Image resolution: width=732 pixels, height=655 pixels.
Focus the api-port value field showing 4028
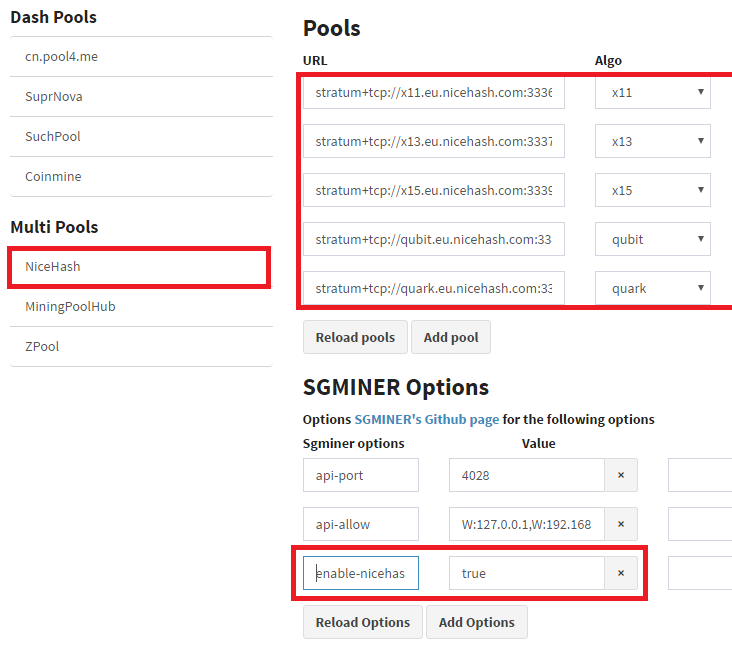[x=527, y=475]
